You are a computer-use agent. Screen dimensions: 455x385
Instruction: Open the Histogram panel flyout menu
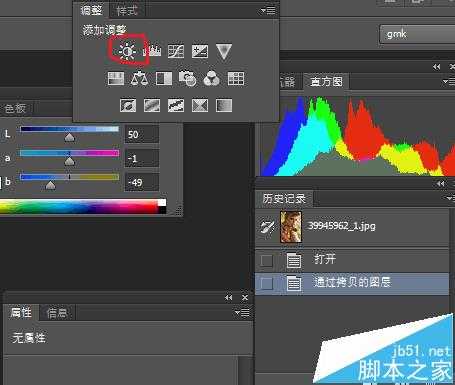(x=449, y=82)
